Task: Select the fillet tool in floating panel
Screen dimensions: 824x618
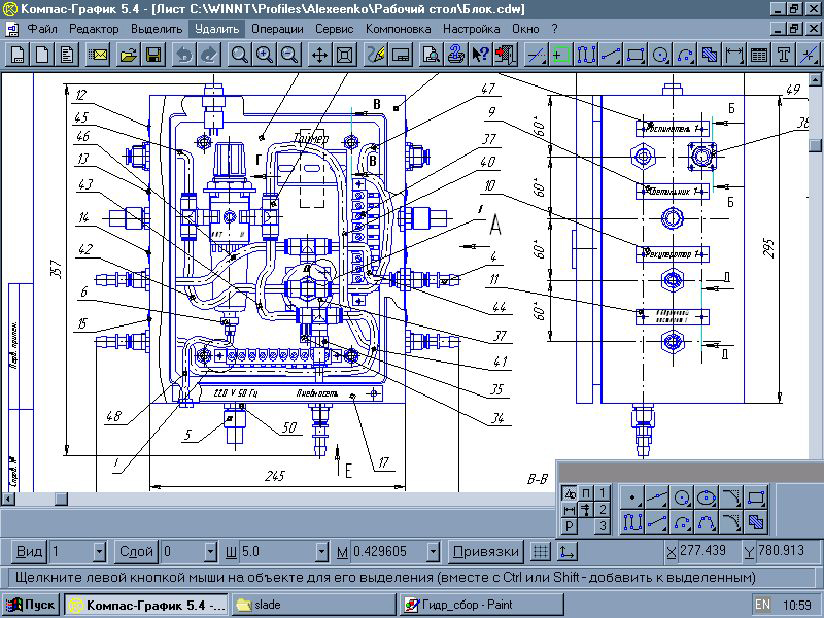Action: [x=732, y=522]
